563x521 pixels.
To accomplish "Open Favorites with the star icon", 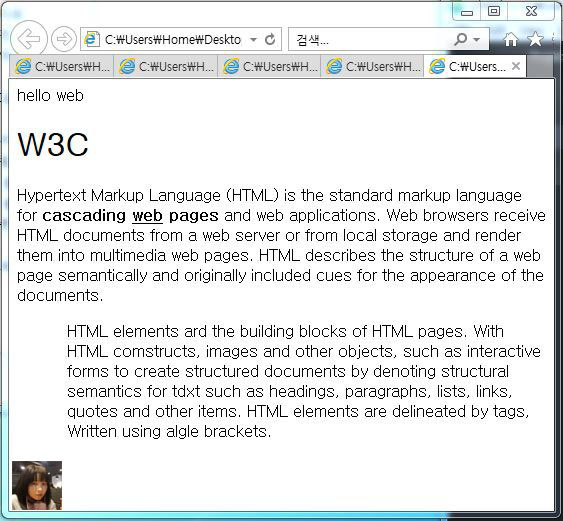I will tap(535, 39).
